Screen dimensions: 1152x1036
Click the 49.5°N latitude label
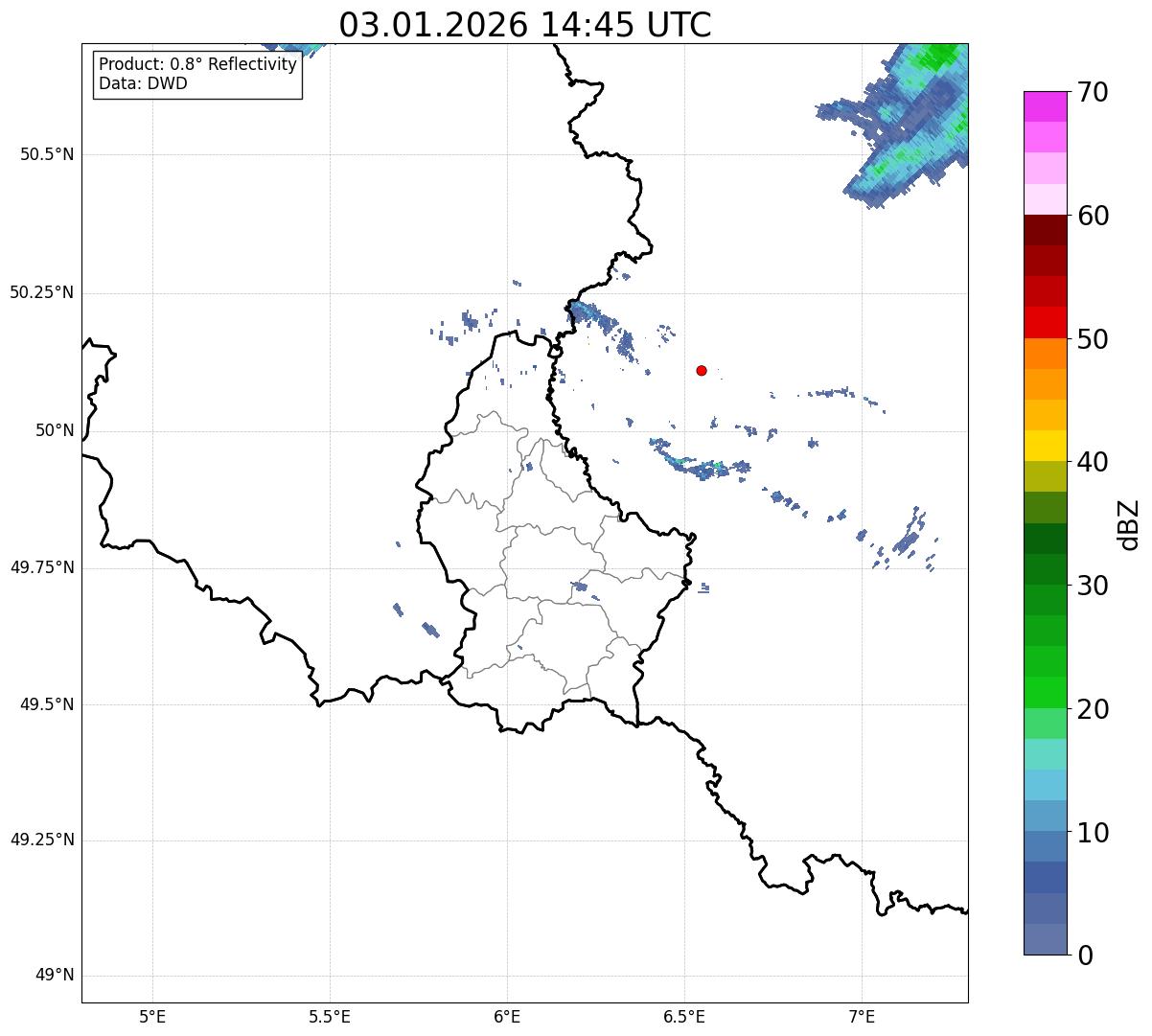click(47, 704)
